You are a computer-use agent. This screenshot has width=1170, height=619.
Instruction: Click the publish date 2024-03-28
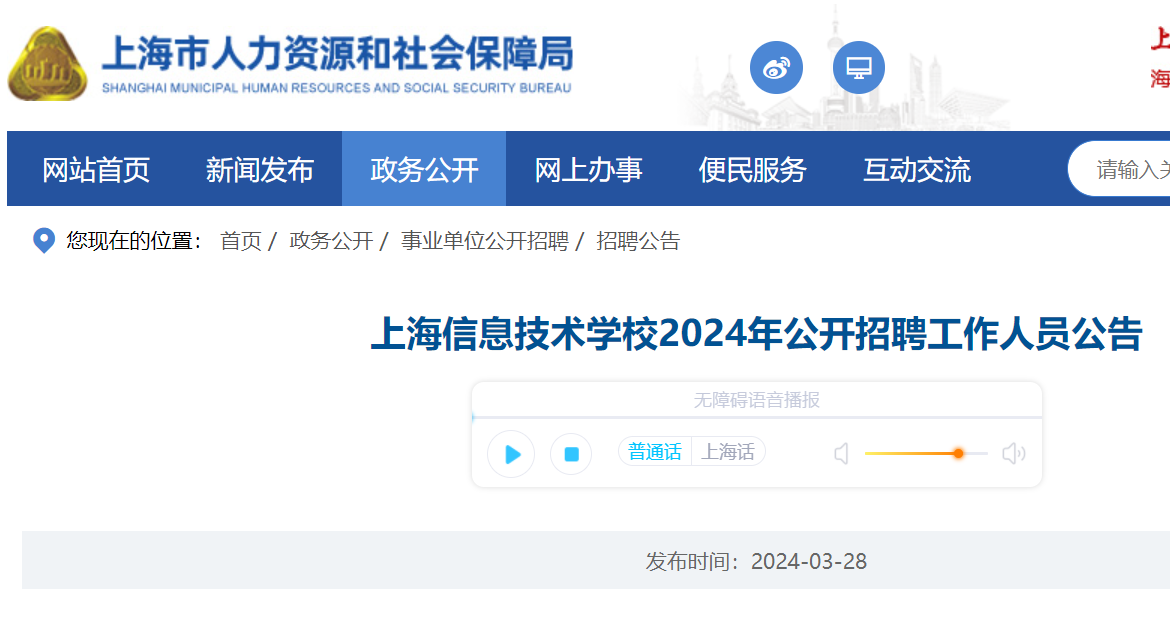(809, 562)
